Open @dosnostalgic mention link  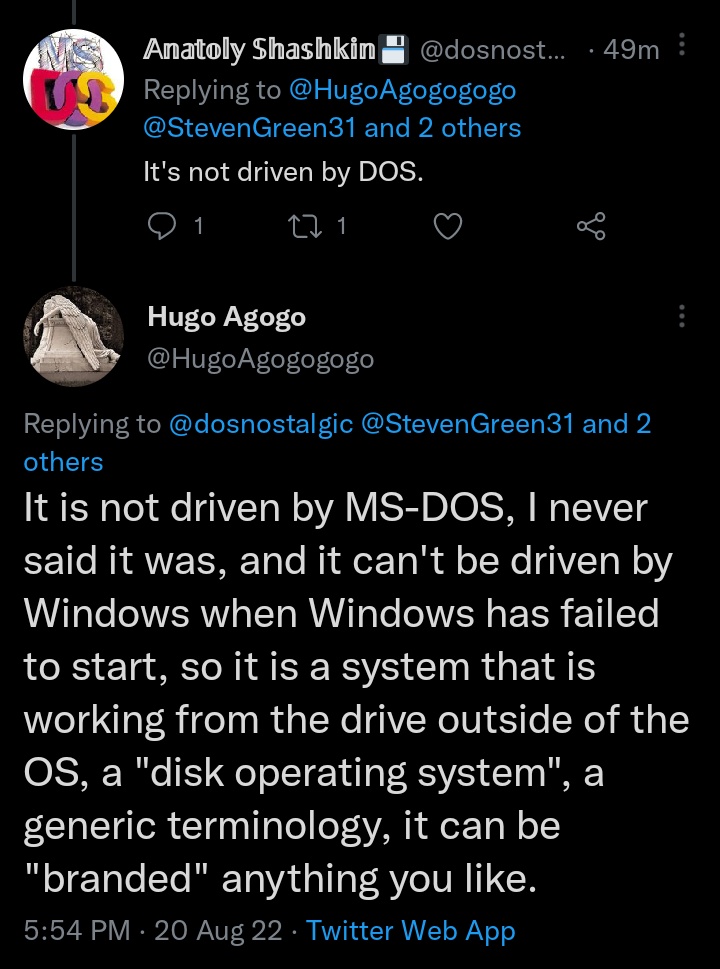coord(261,424)
